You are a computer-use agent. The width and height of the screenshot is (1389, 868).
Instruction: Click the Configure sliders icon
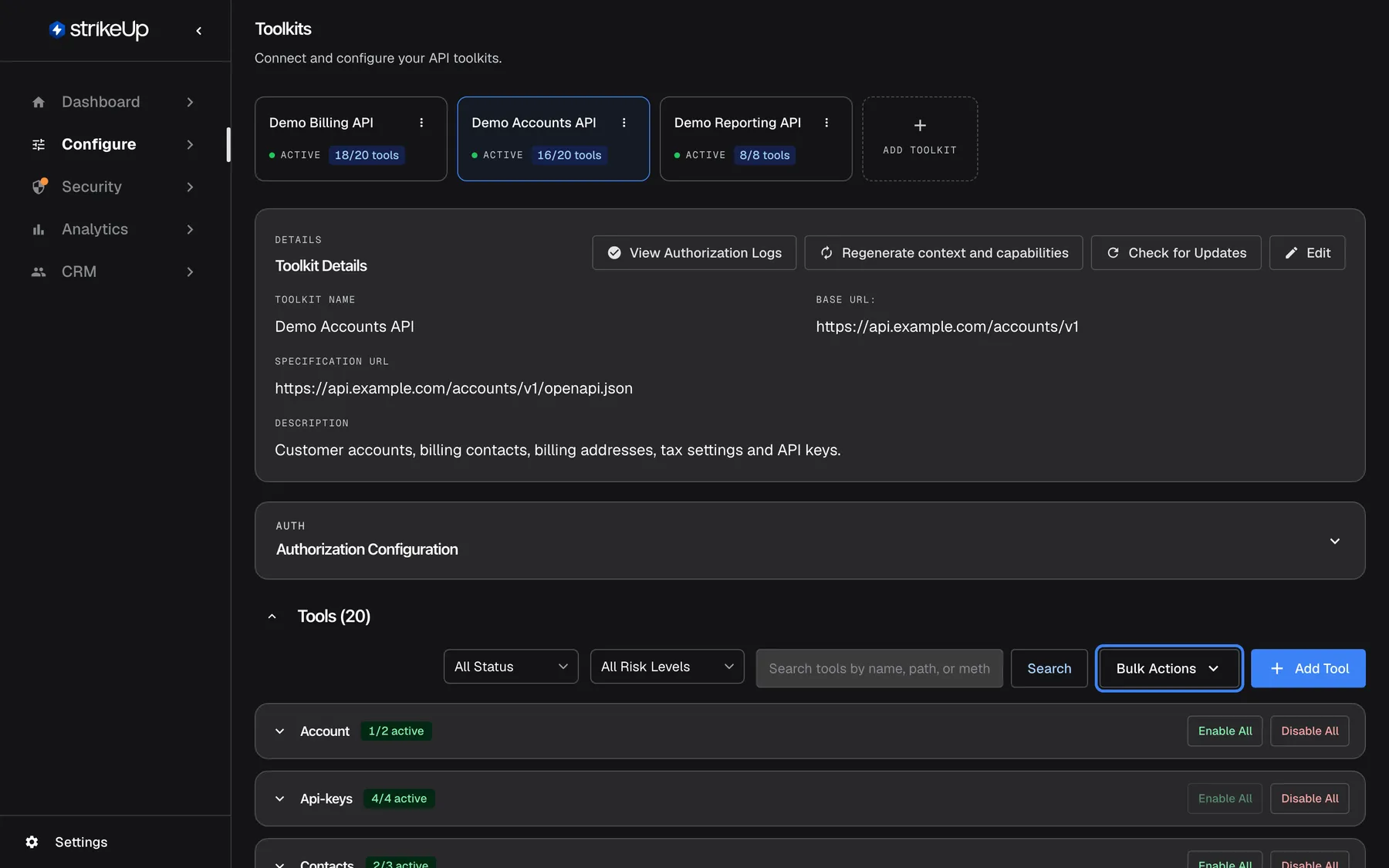pyautogui.click(x=39, y=144)
